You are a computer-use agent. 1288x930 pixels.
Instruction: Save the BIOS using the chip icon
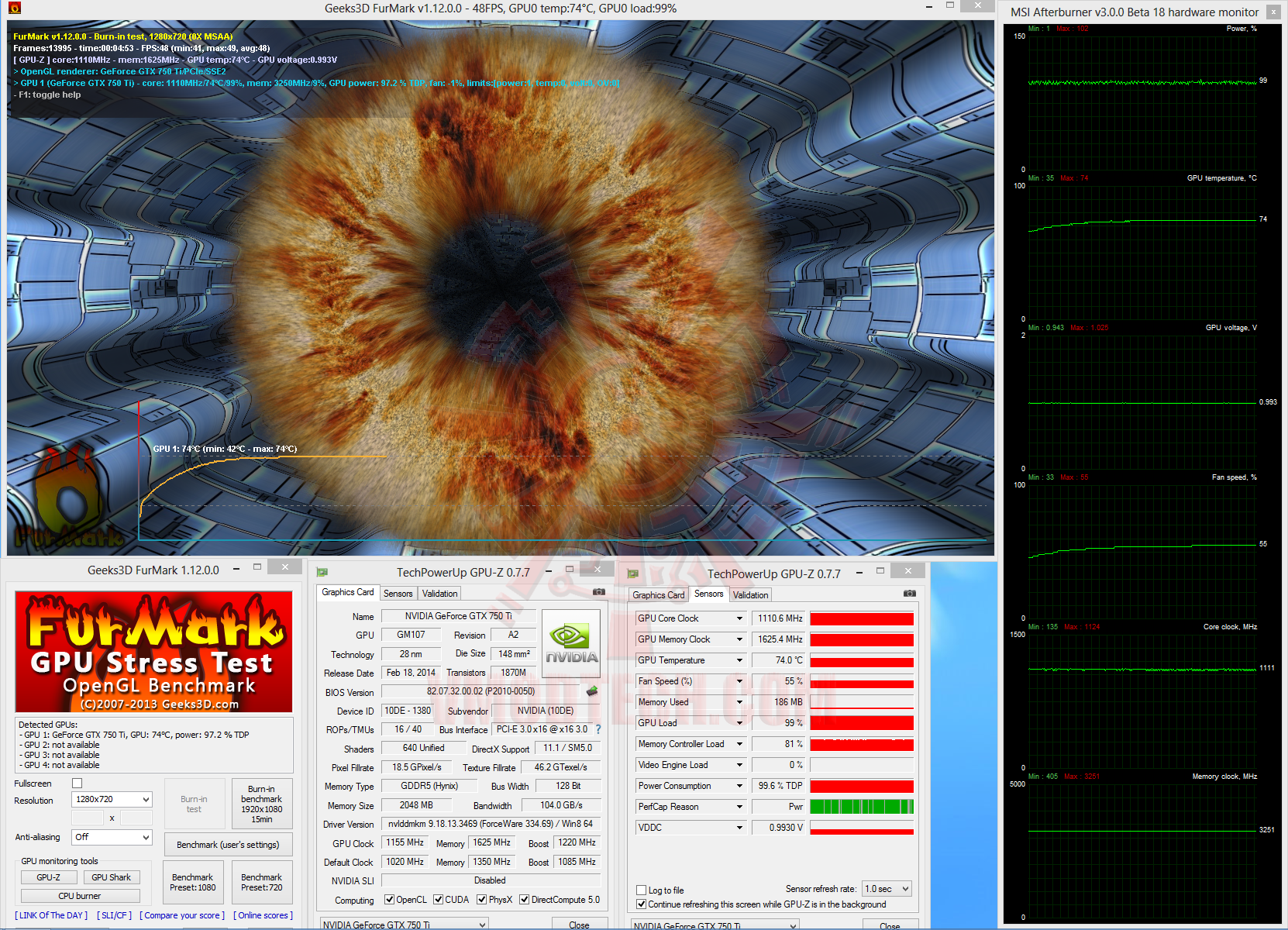(592, 691)
